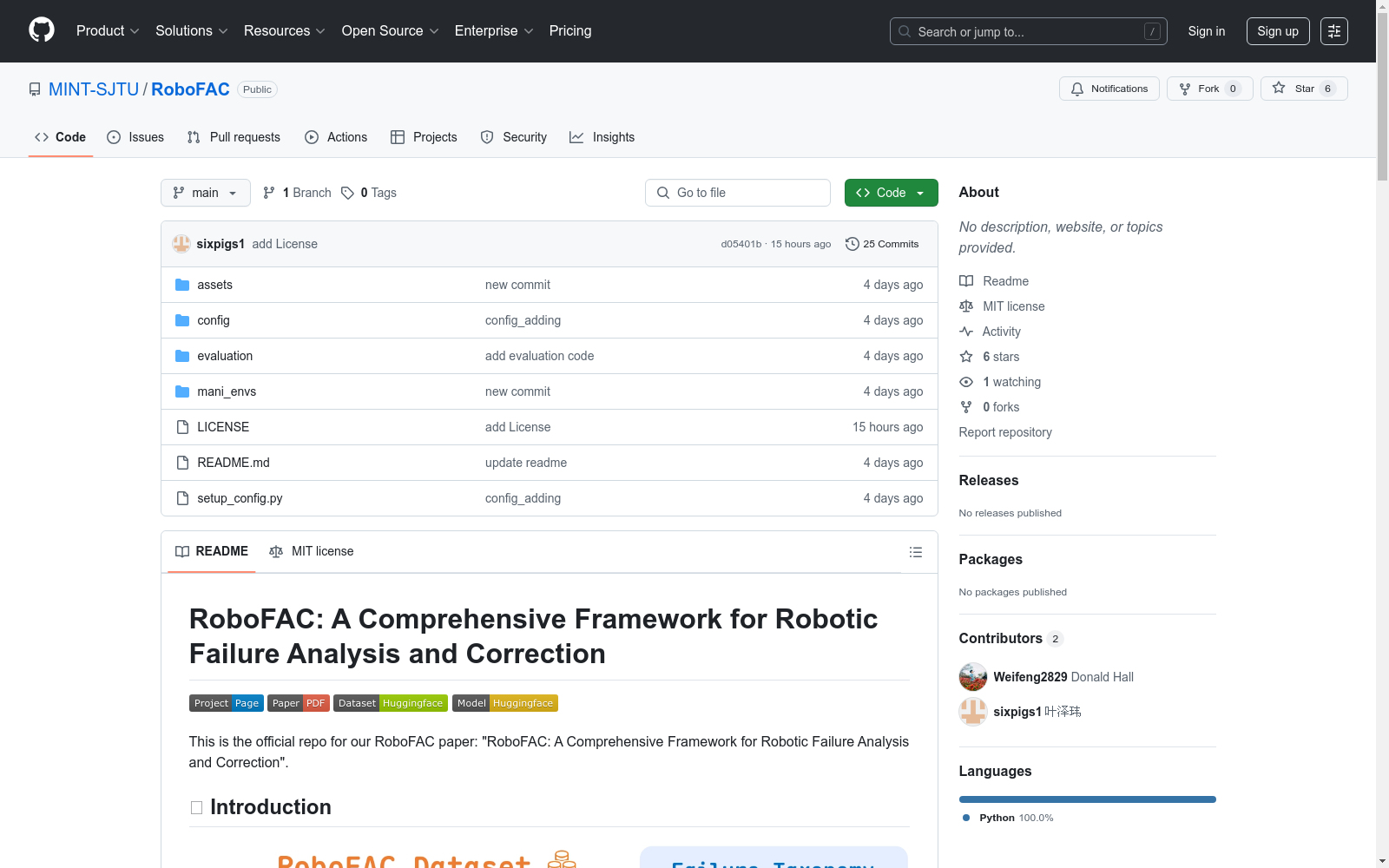Image resolution: width=1389 pixels, height=868 pixels.
Task: Expand the Open Source menu
Action: pyautogui.click(x=391, y=31)
